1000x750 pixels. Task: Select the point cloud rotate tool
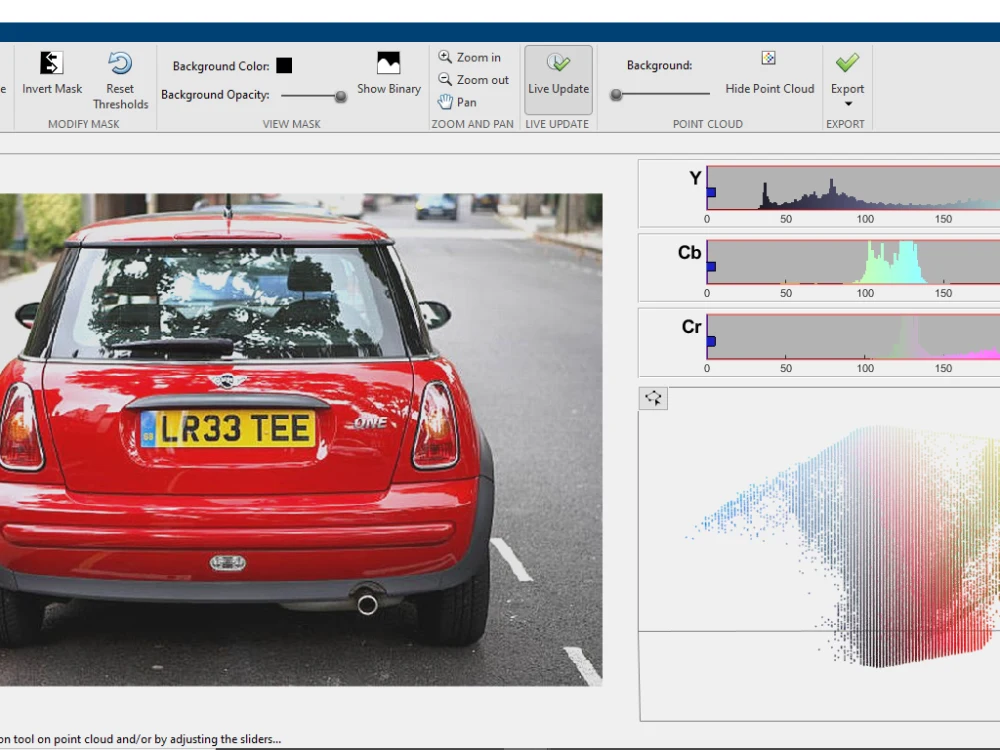[653, 398]
